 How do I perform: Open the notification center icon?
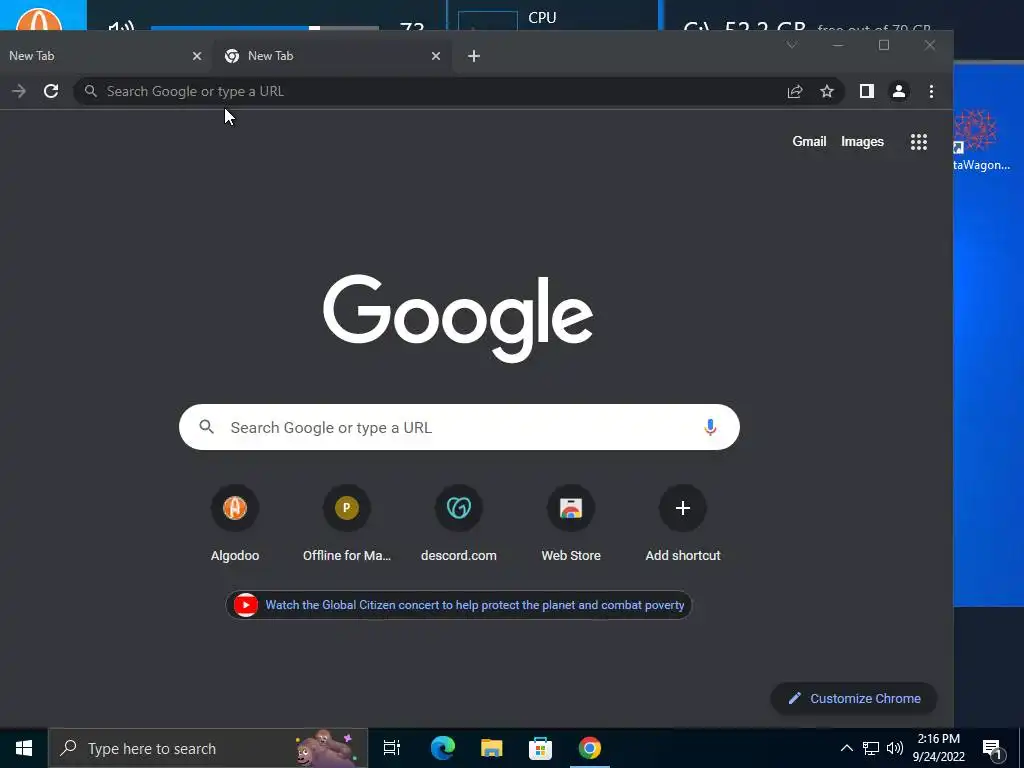(x=993, y=749)
